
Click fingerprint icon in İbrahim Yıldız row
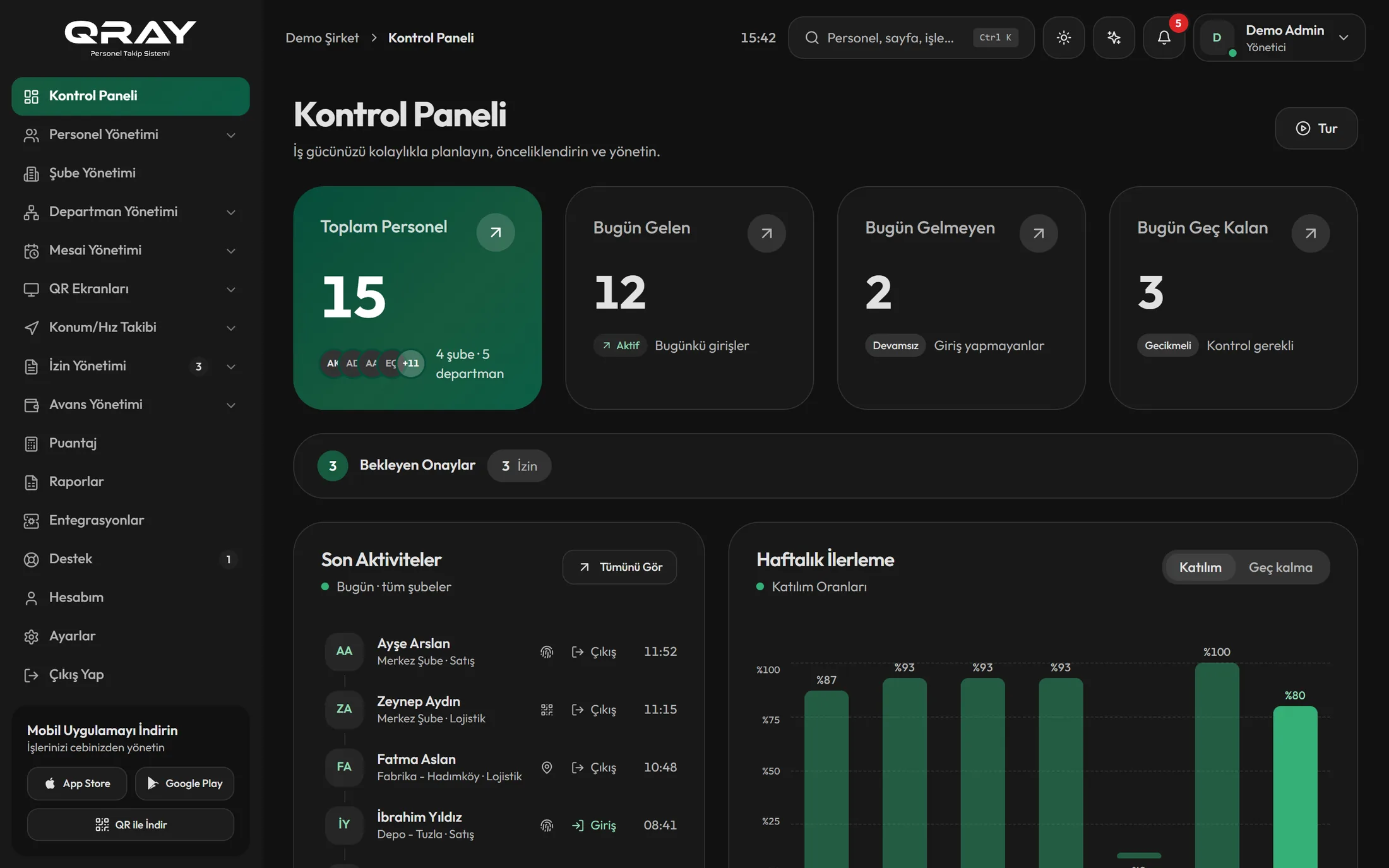click(x=547, y=825)
